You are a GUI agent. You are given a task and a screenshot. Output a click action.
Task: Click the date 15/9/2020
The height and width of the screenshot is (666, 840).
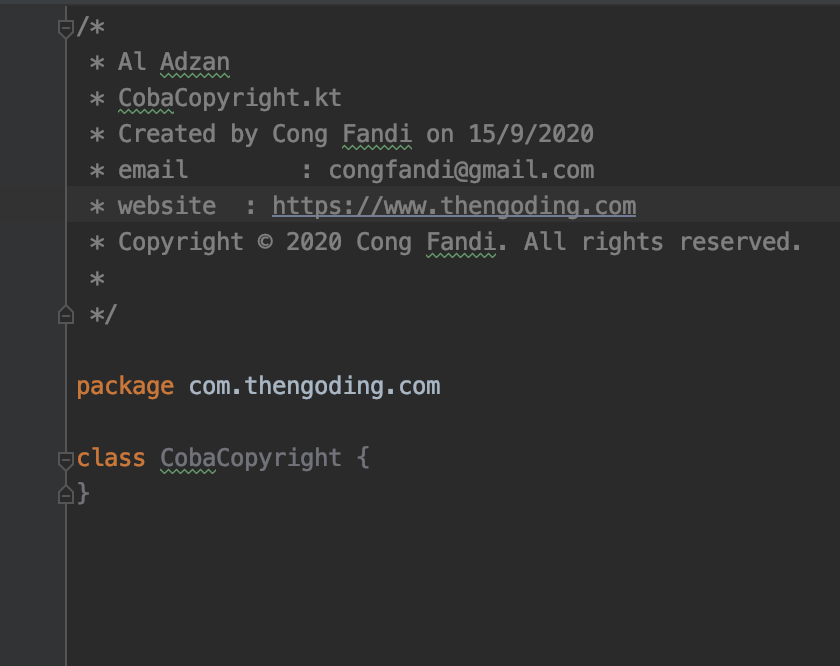point(531,135)
